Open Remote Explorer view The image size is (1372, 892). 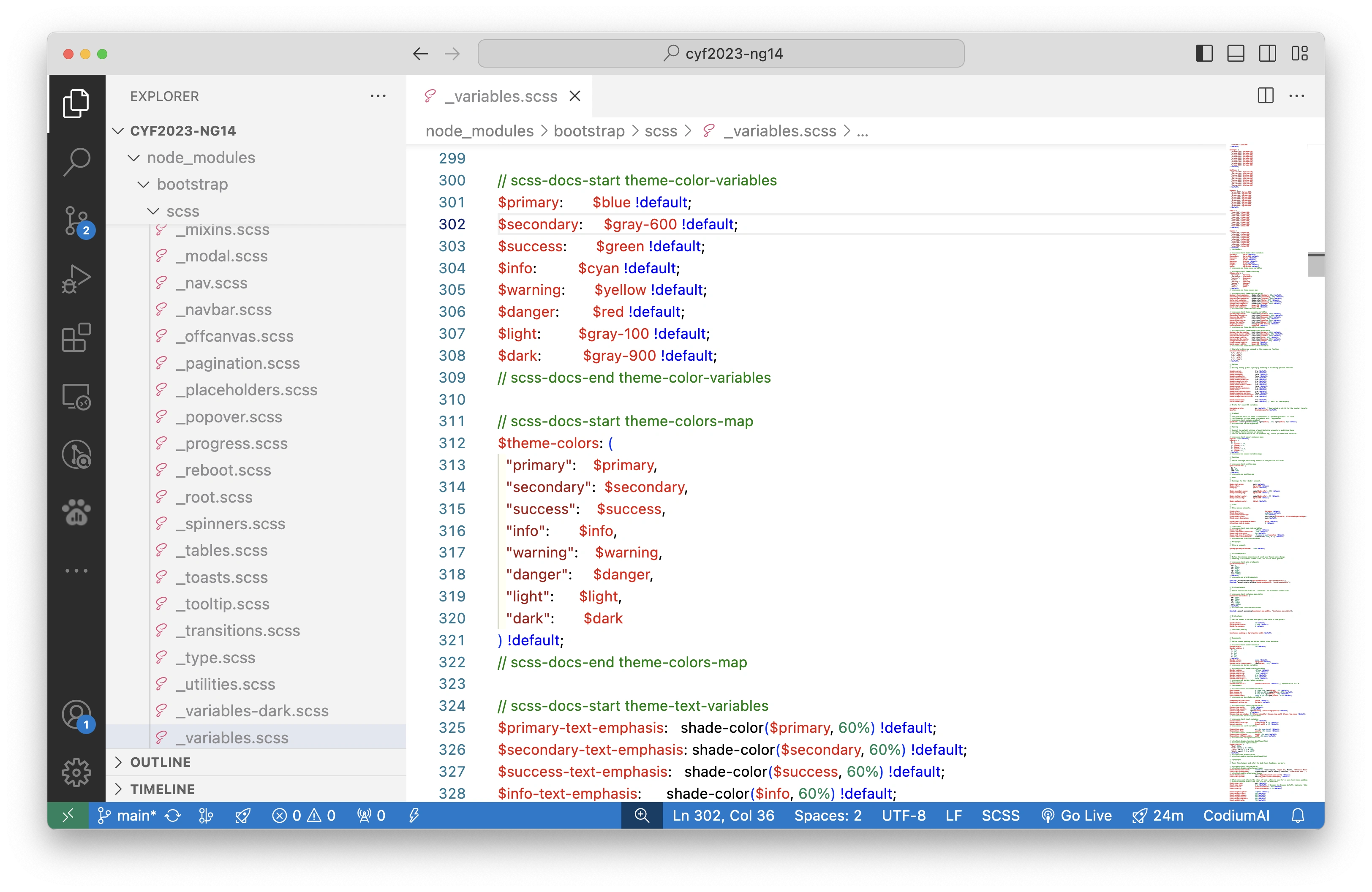[x=76, y=397]
